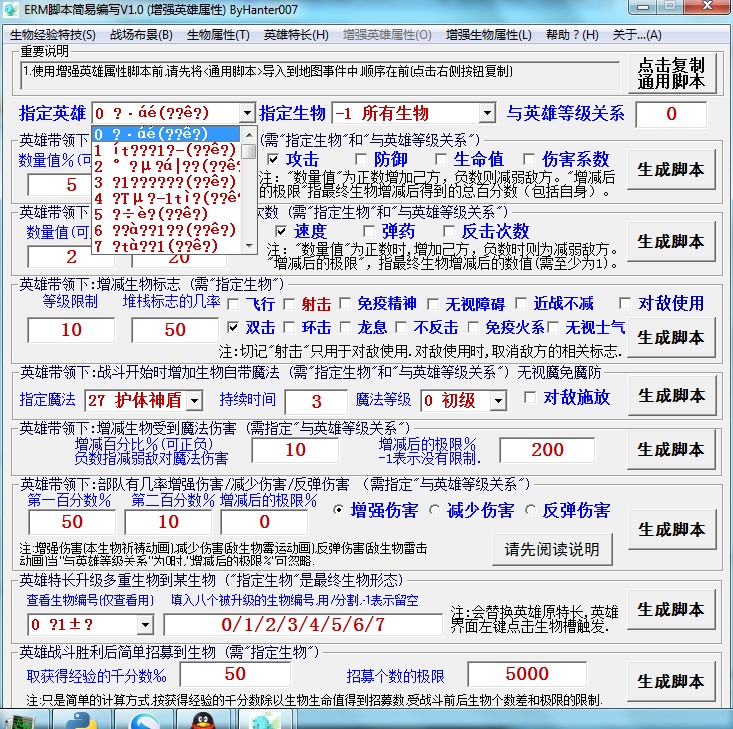Click the ERM app icon in title bar
The height and width of the screenshot is (729, 733).
tap(11, 10)
